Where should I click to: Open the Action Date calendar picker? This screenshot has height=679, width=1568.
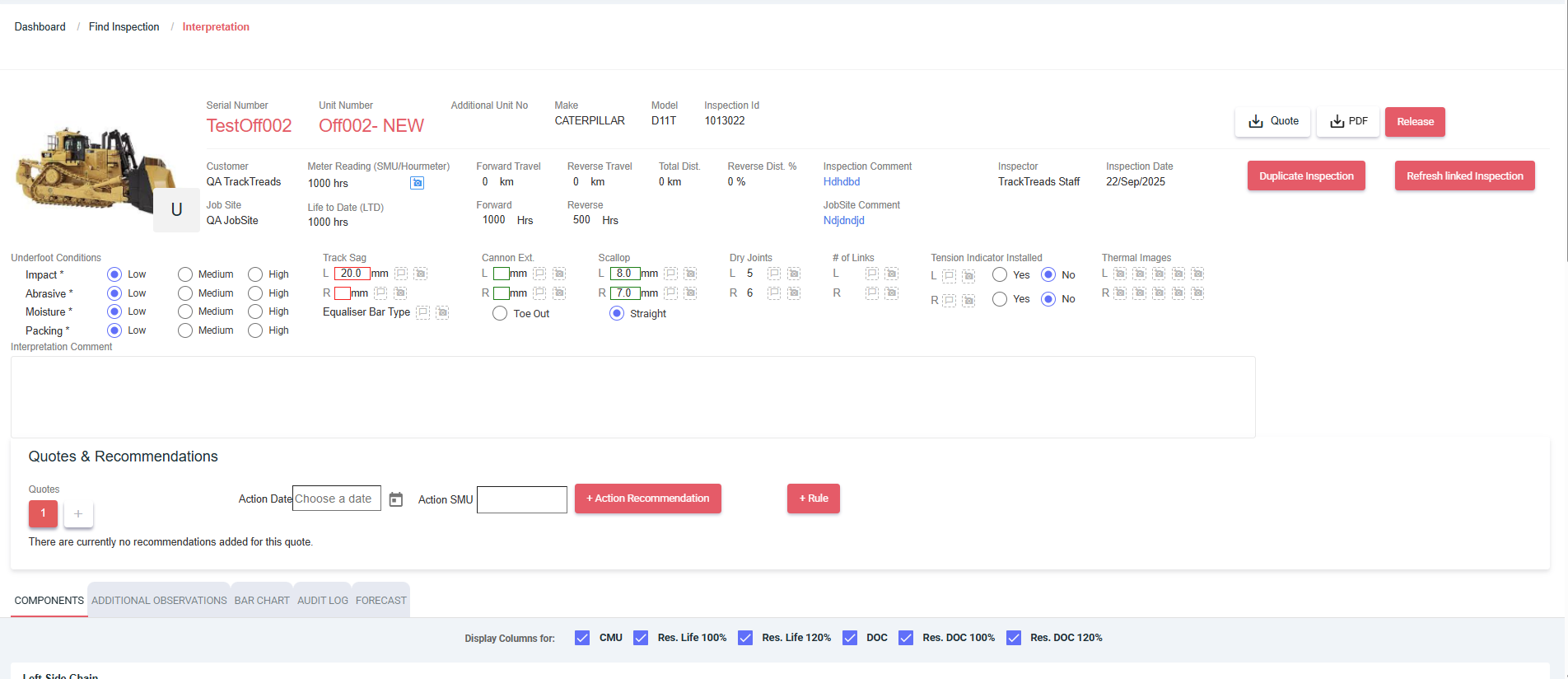[x=396, y=499]
